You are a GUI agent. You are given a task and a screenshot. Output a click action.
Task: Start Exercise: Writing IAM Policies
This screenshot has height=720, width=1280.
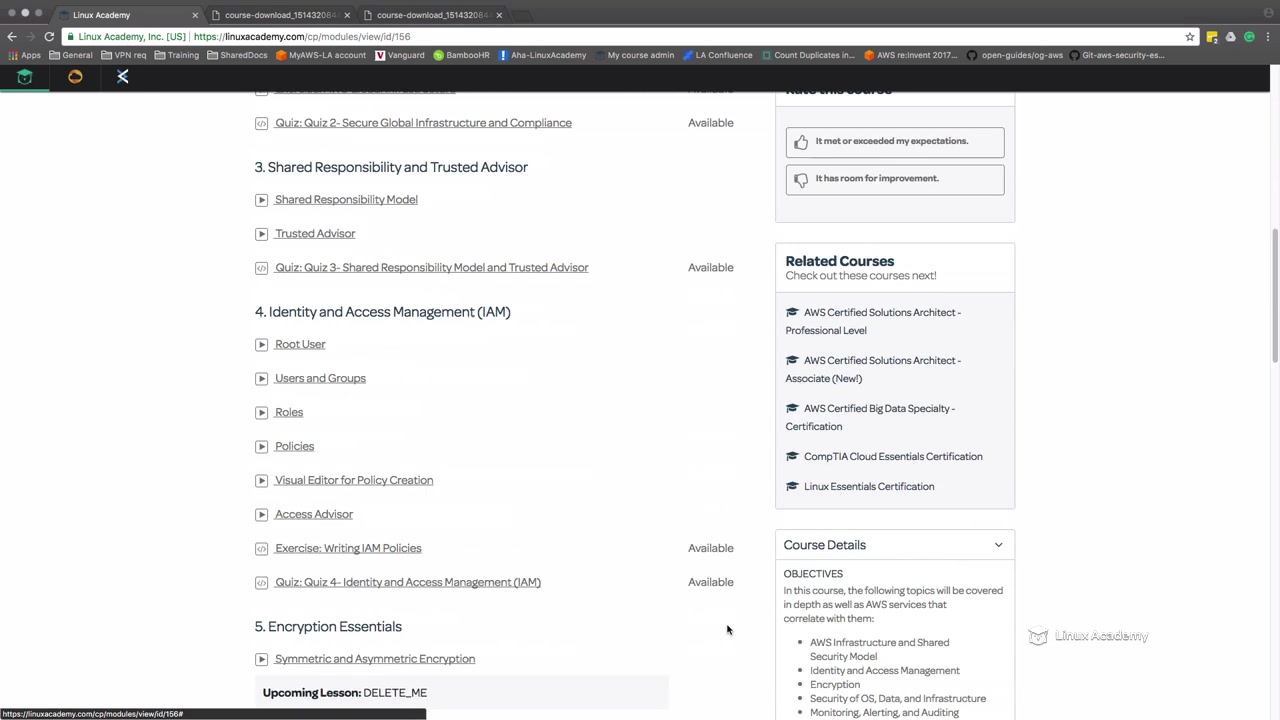pyautogui.click(x=348, y=548)
